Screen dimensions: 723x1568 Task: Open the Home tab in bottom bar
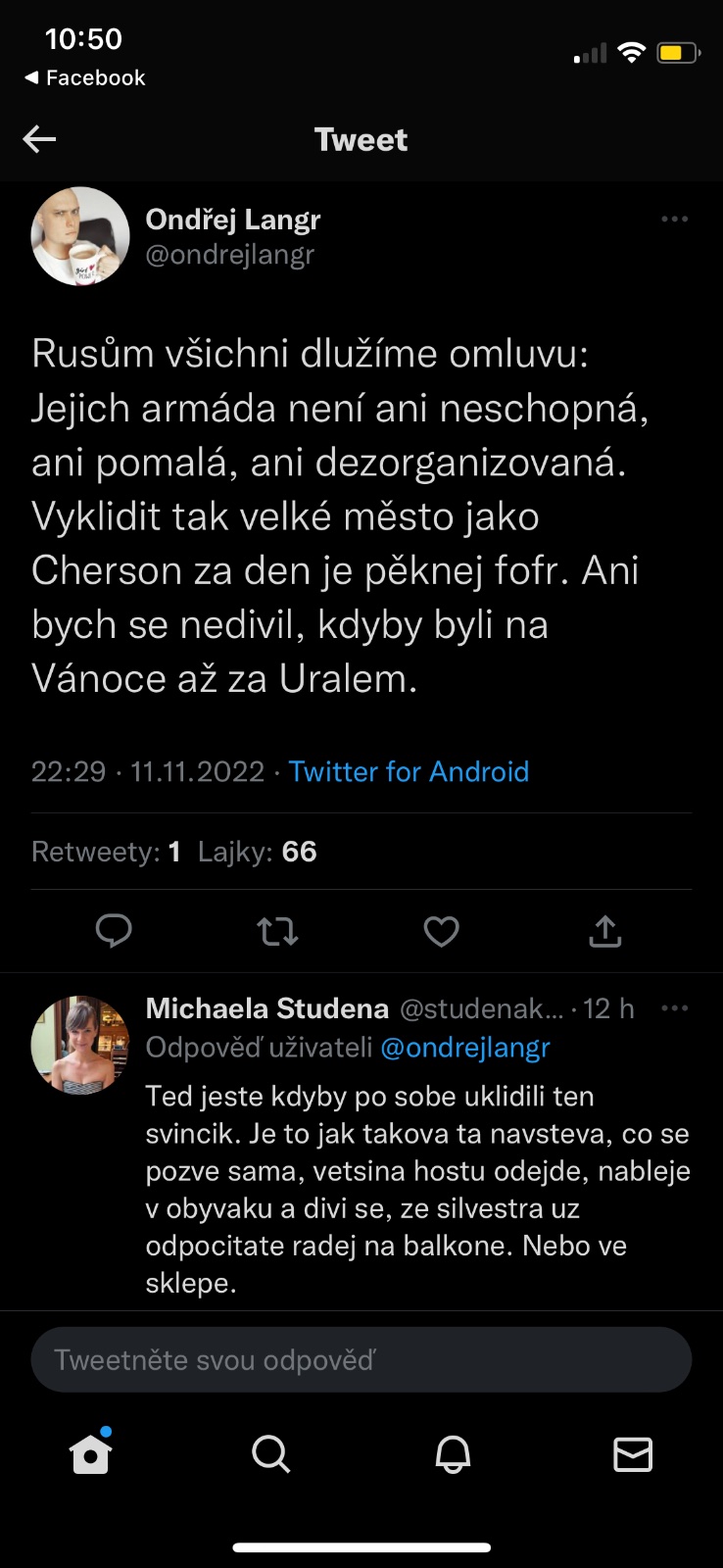[x=90, y=1454]
